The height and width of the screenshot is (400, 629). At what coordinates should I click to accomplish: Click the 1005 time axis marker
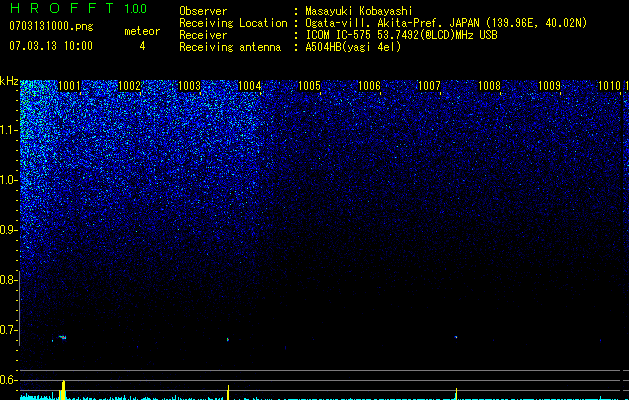coord(309,86)
